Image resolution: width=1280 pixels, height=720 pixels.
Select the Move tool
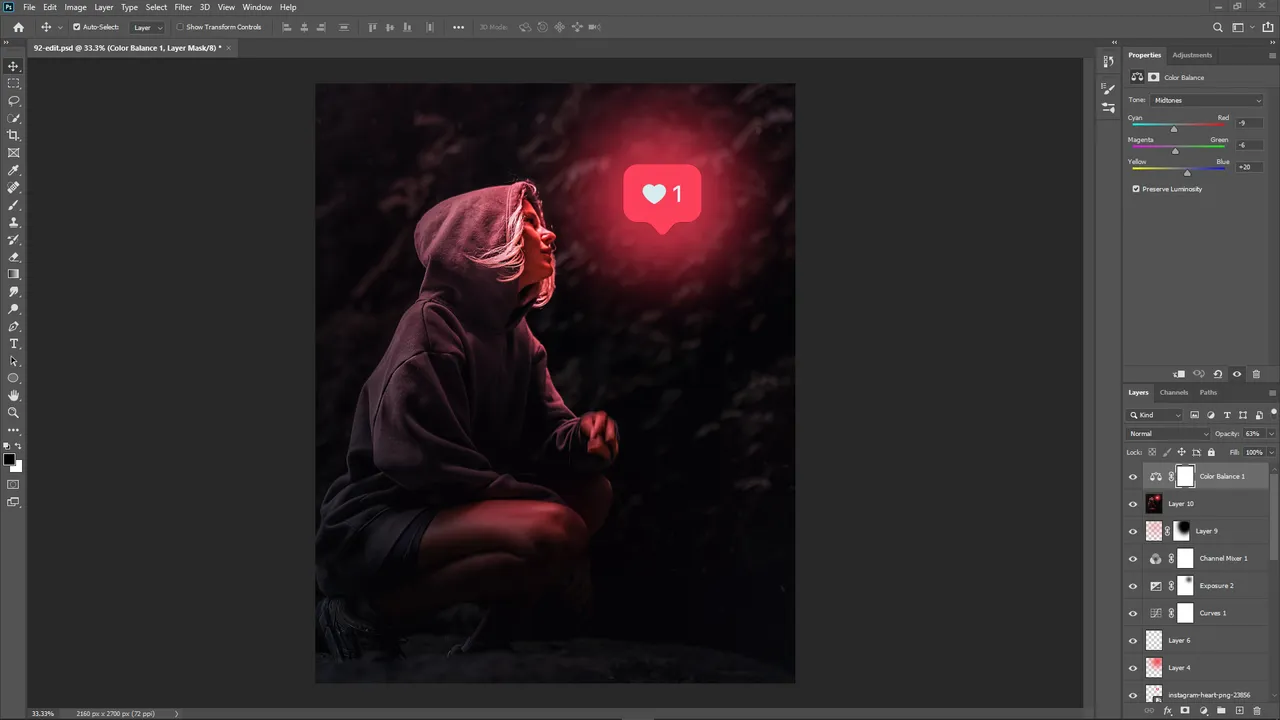click(x=13, y=66)
